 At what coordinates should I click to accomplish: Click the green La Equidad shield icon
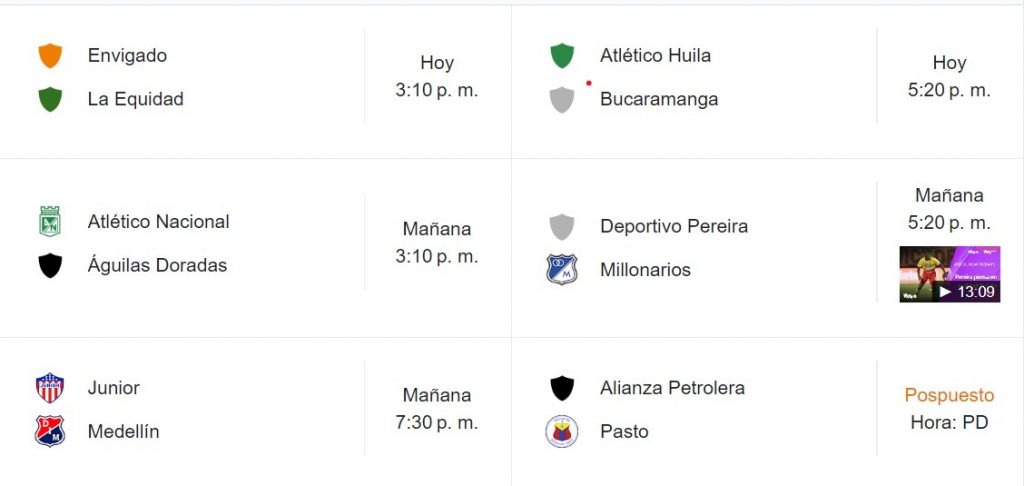(x=50, y=99)
